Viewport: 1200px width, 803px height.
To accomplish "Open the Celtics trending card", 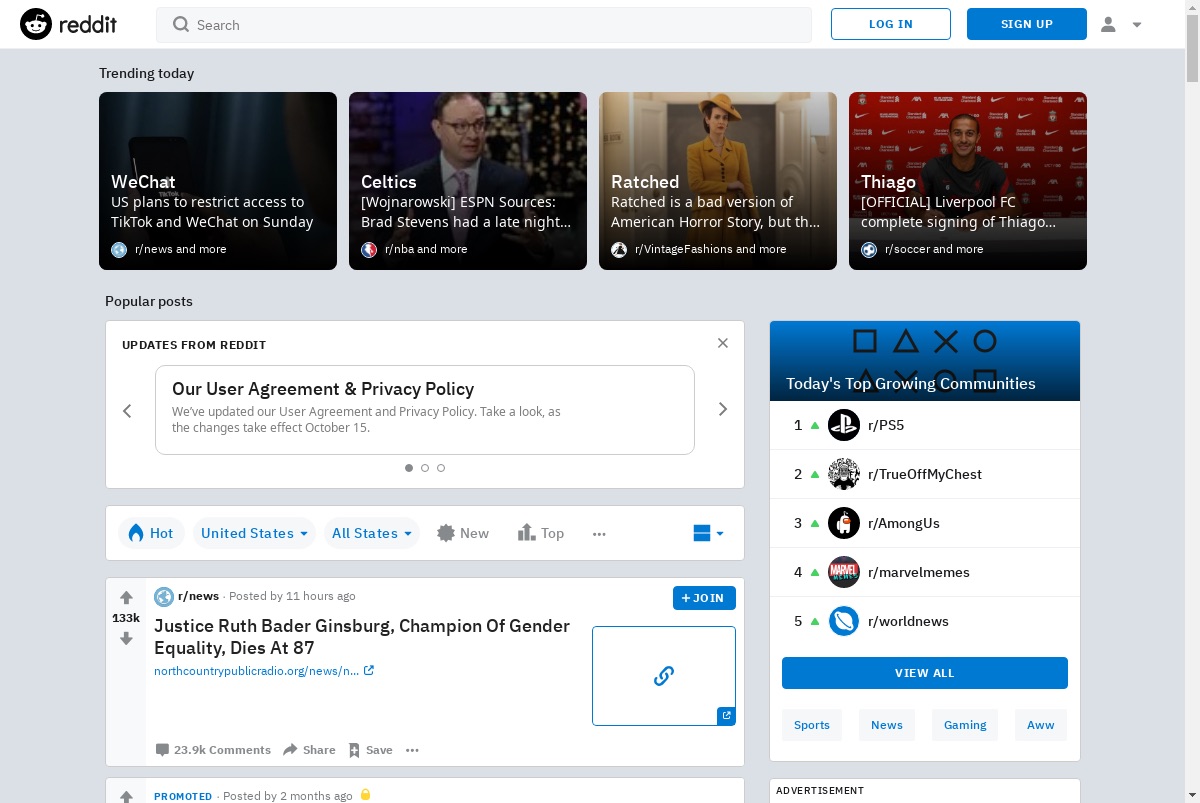I will (468, 181).
